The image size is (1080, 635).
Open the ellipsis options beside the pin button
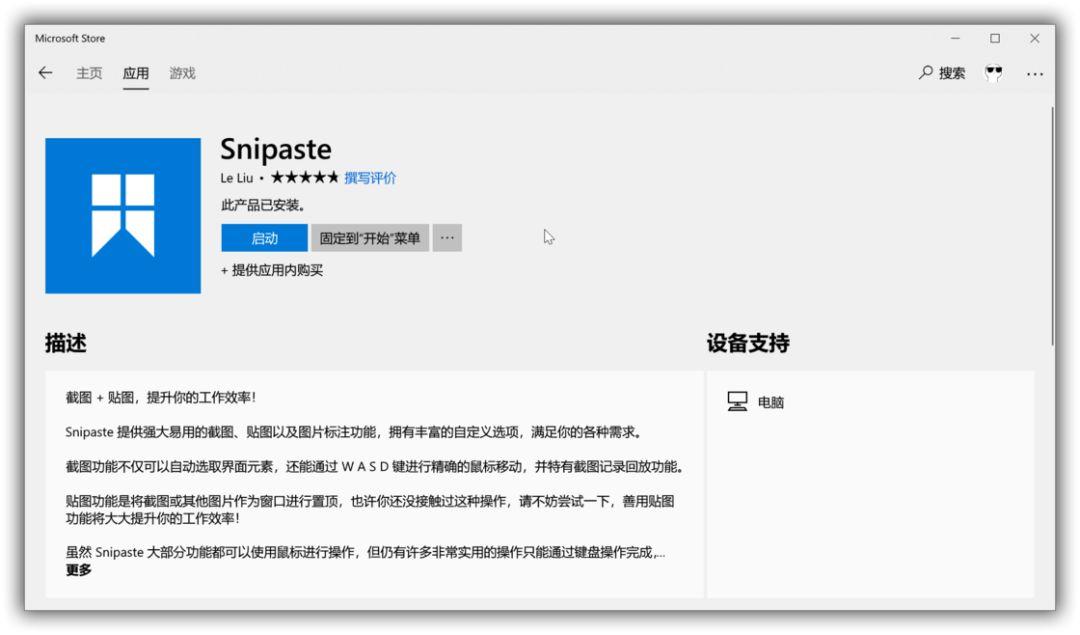(x=446, y=238)
